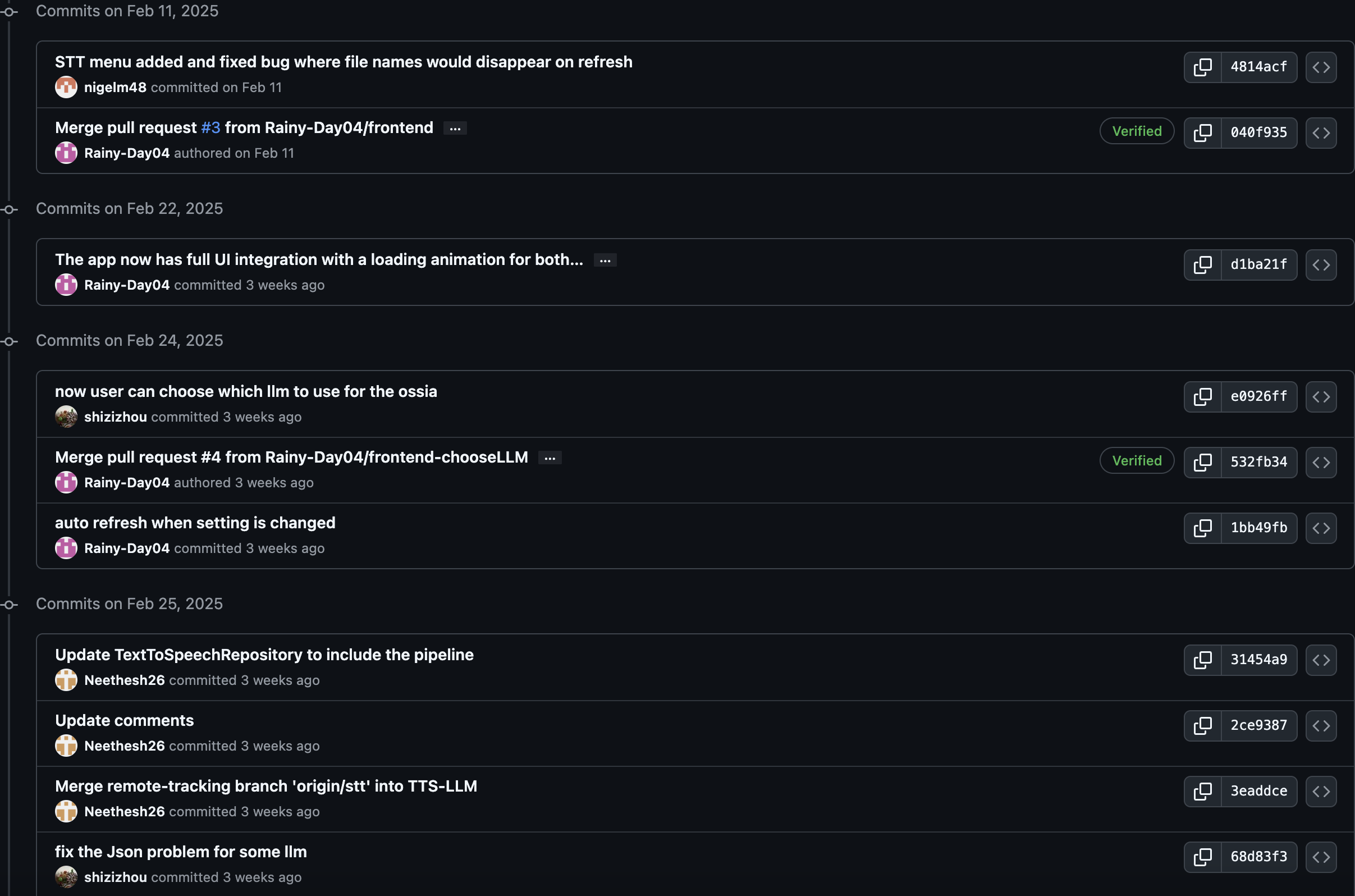The height and width of the screenshot is (896, 1355).
Task: Expand description of pull request #3 merge commit
Action: [455, 129]
